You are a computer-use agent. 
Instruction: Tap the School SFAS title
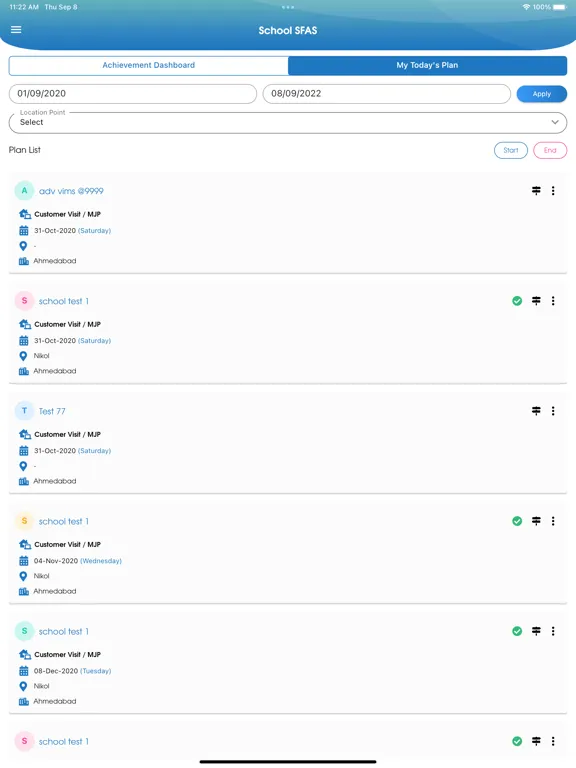(288, 30)
